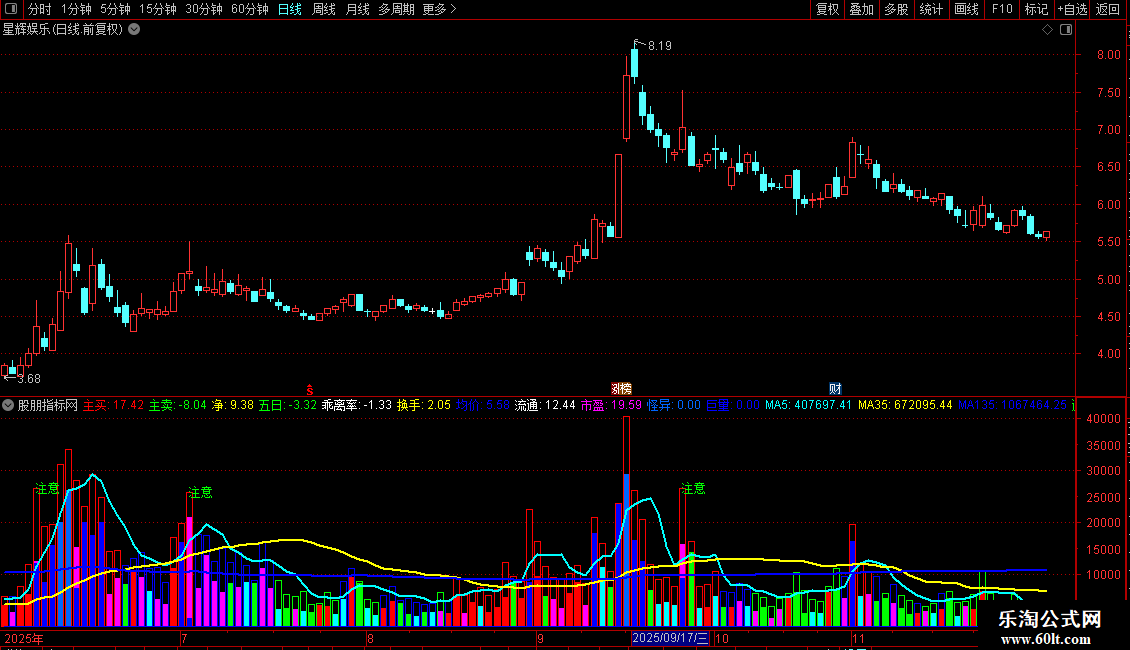This screenshot has width=1130, height=650.
Task: Click the 8.00 price axis label
Action: pyautogui.click(x=1109, y=55)
